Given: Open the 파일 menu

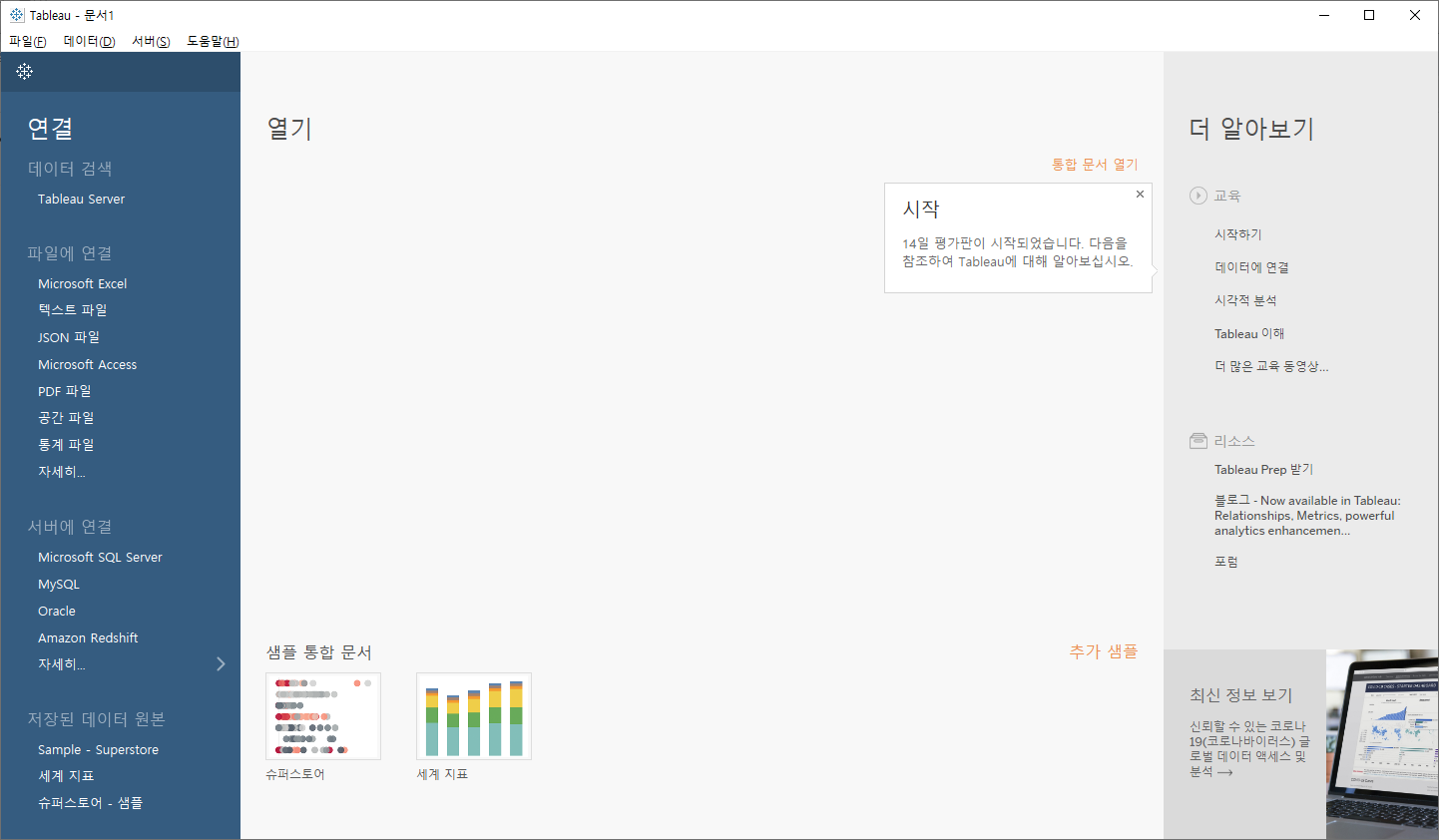Looking at the screenshot, I should click(28, 41).
